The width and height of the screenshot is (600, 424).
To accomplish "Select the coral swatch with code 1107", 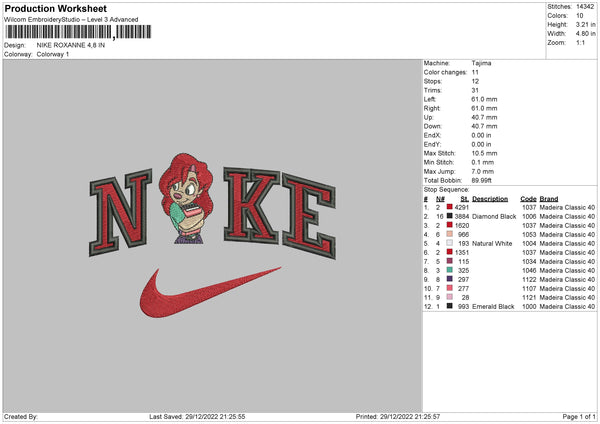I will click(450, 288).
